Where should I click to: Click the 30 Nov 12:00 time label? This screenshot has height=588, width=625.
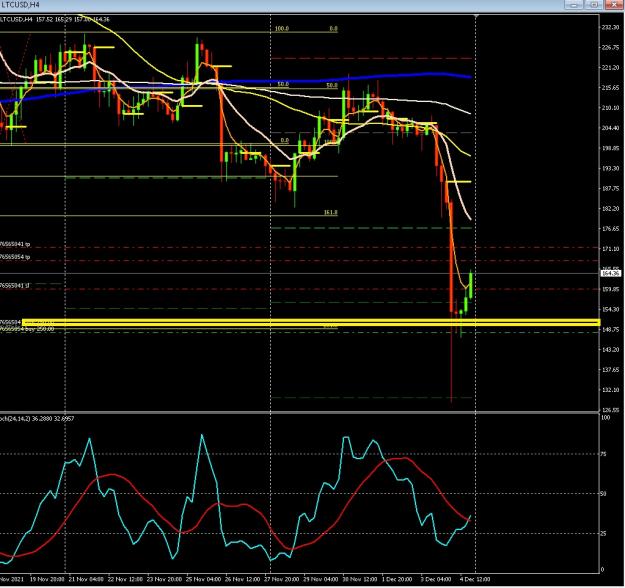click(x=360, y=579)
